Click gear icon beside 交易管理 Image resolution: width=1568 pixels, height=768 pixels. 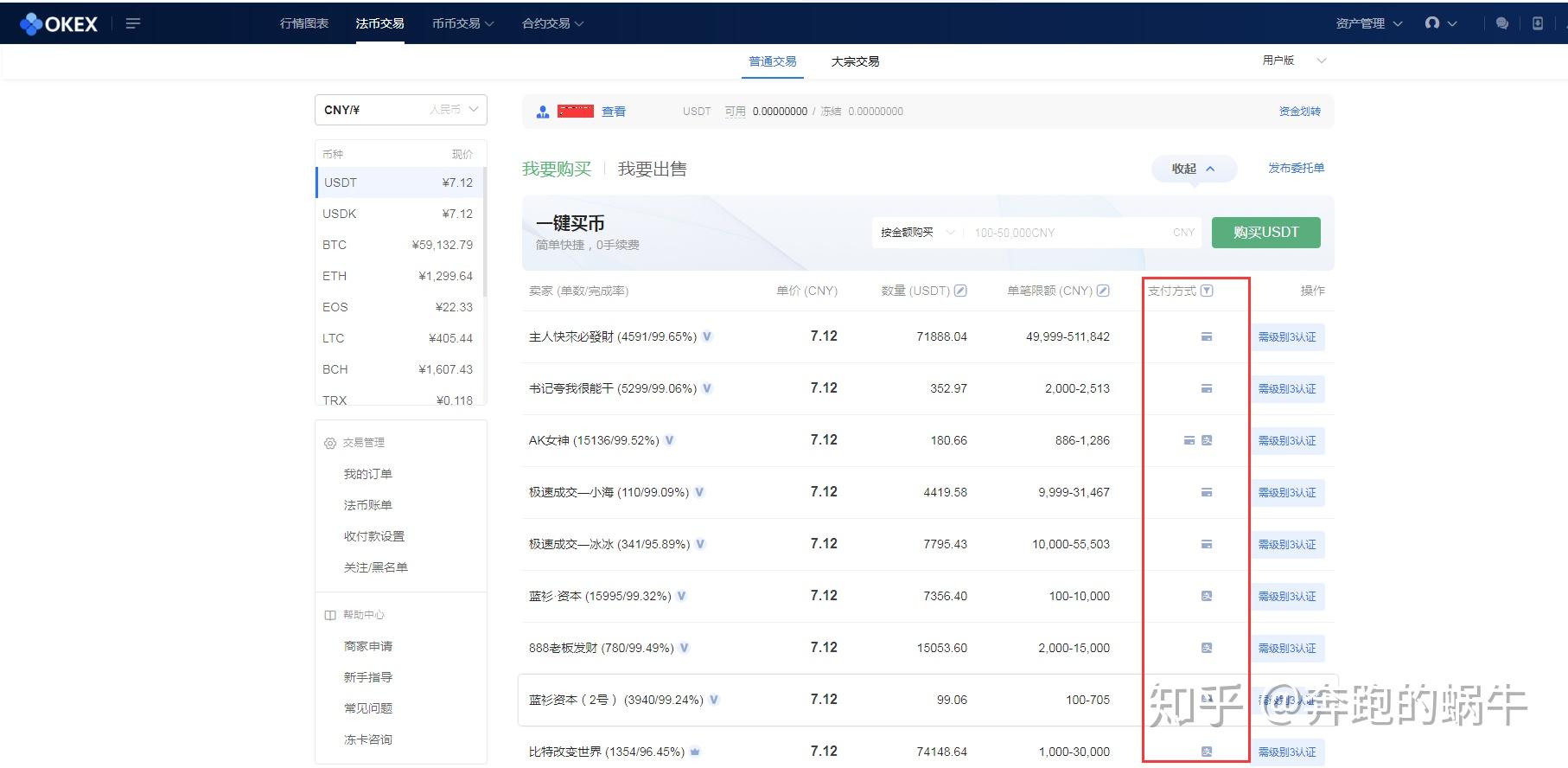(329, 443)
